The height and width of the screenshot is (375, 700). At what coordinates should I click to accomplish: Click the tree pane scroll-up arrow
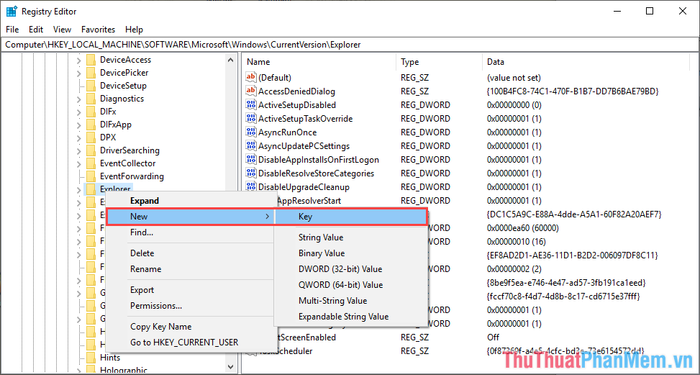[x=230, y=60]
